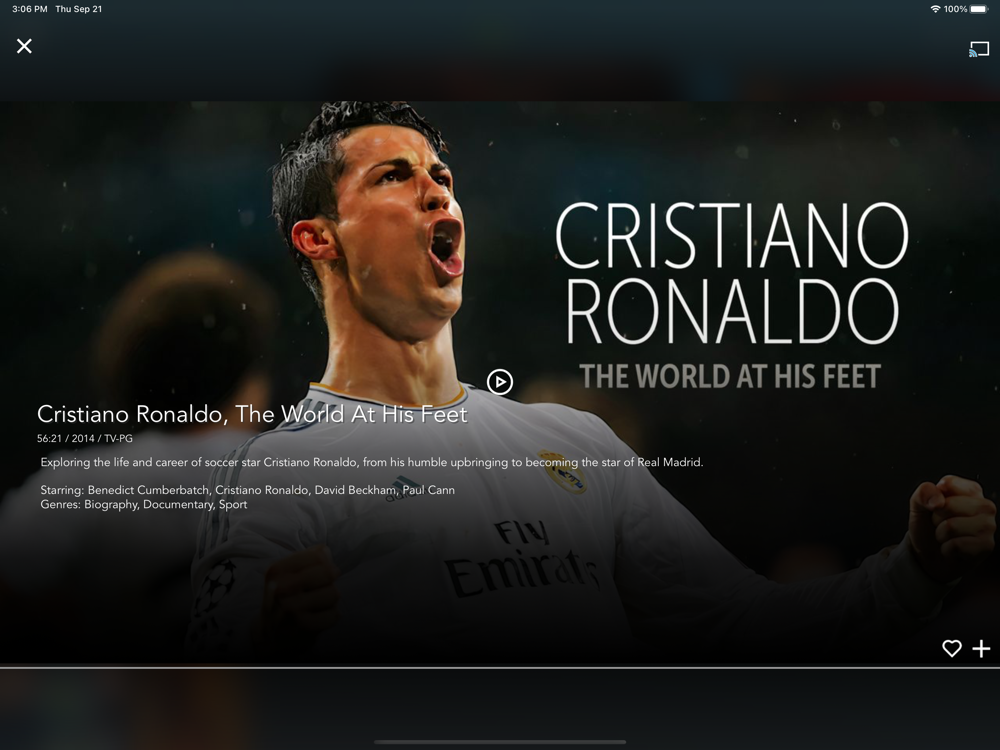The width and height of the screenshot is (1000, 750).
Task: Click the poster subtitle "THE WORLD AT HIS FEET"
Action: click(730, 376)
